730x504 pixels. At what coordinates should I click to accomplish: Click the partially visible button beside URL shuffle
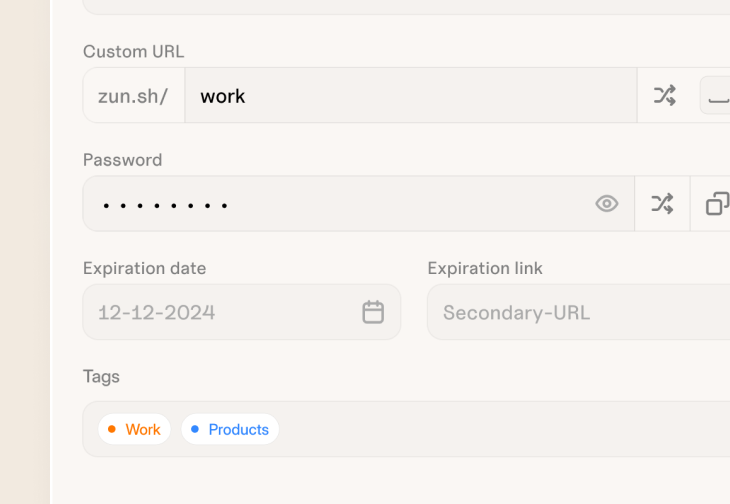(716, 96)
